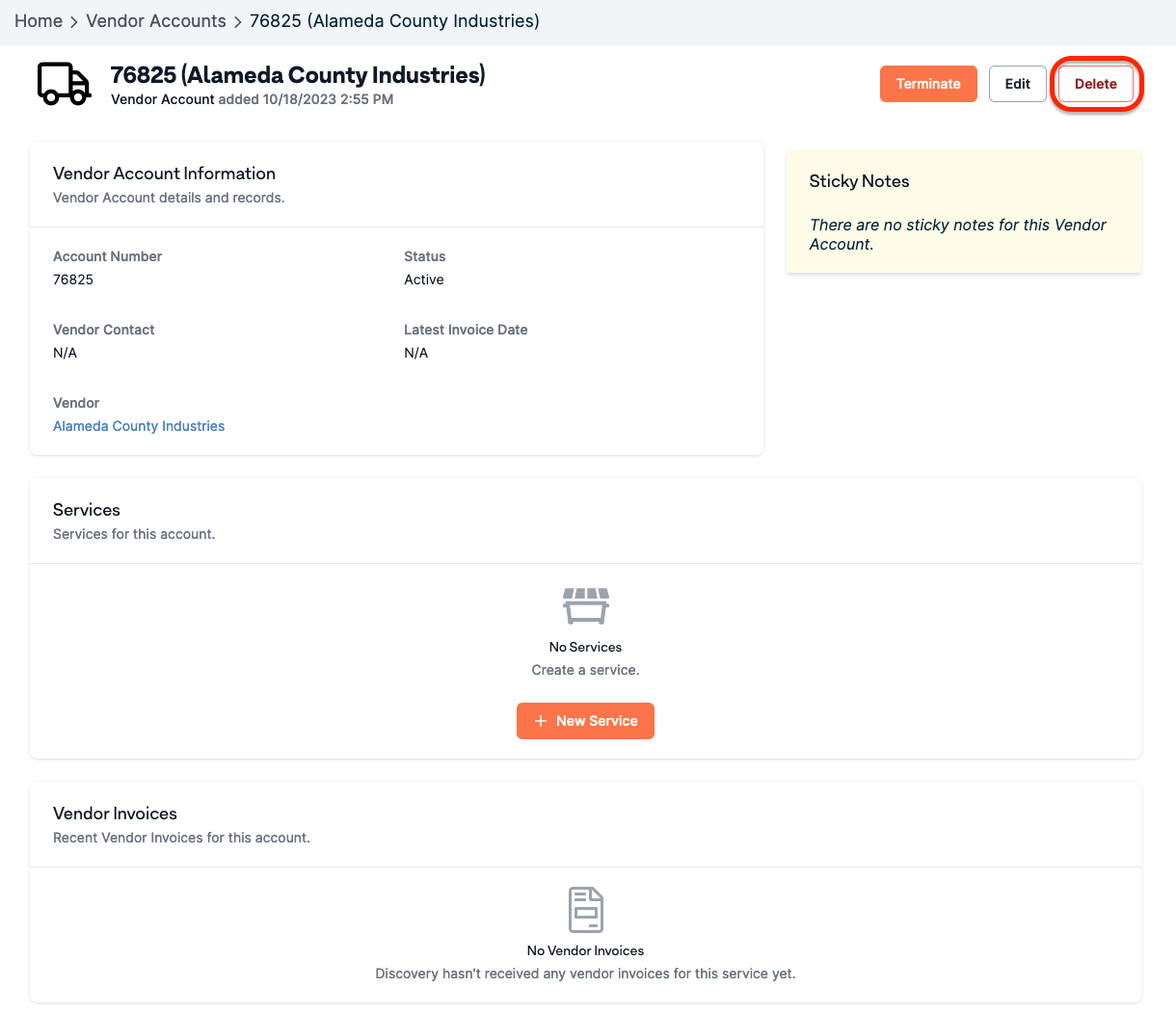
Task: Click Recent Vendor Invoices for this account subtitle
Action: tap(181, 838)
